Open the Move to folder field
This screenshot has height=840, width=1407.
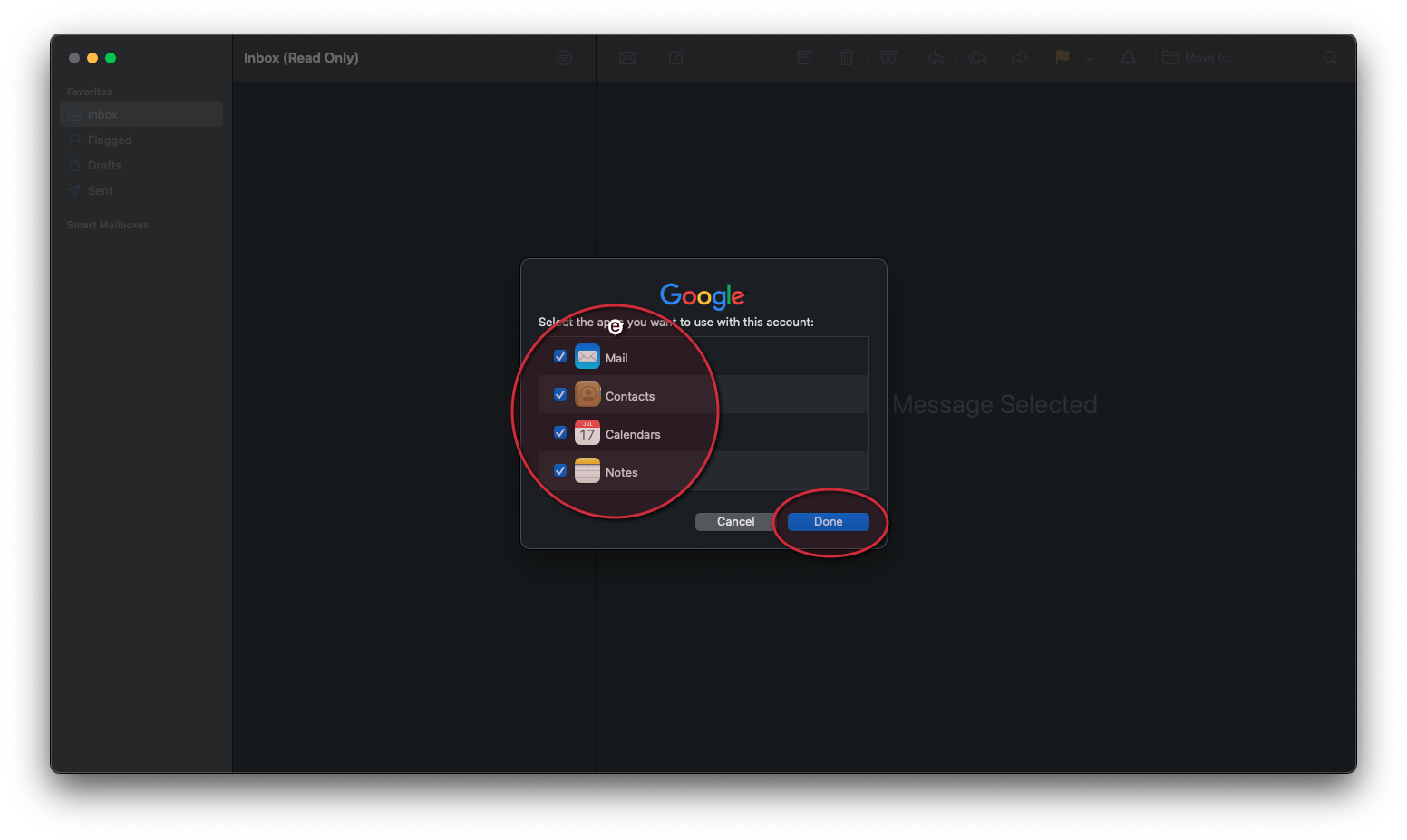pos(1233,58)
